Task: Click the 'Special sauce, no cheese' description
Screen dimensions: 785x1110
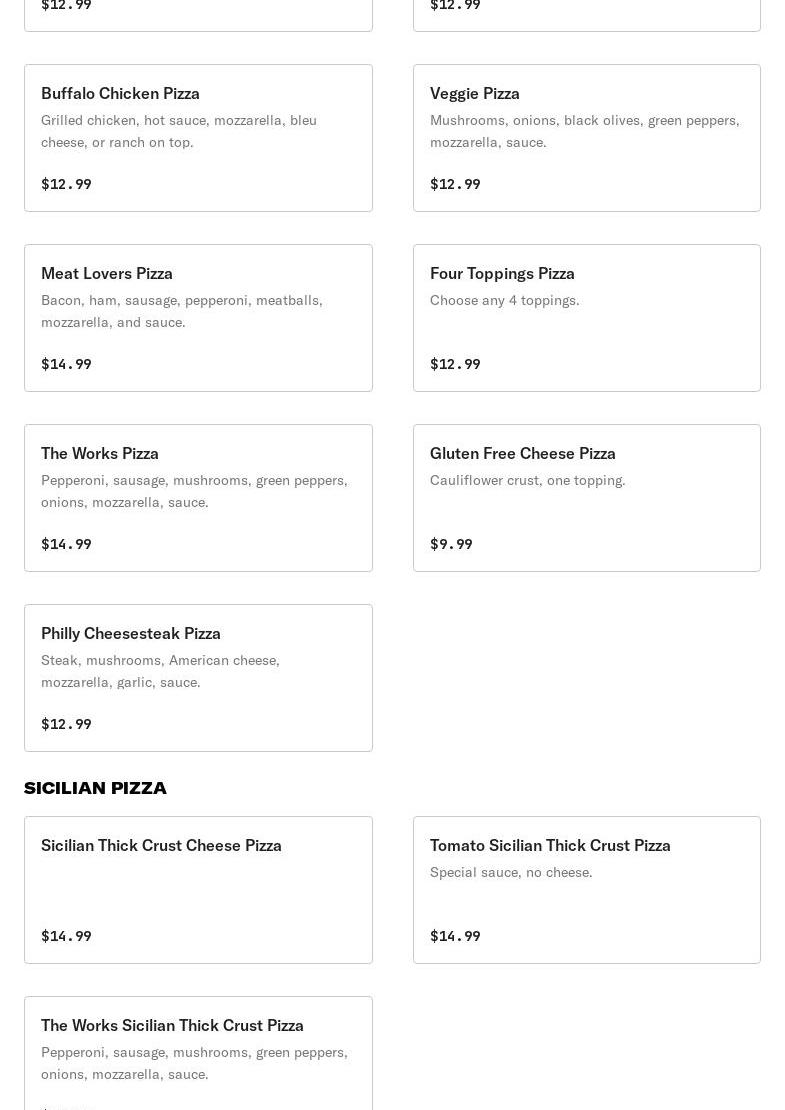Action: (511, 872)
